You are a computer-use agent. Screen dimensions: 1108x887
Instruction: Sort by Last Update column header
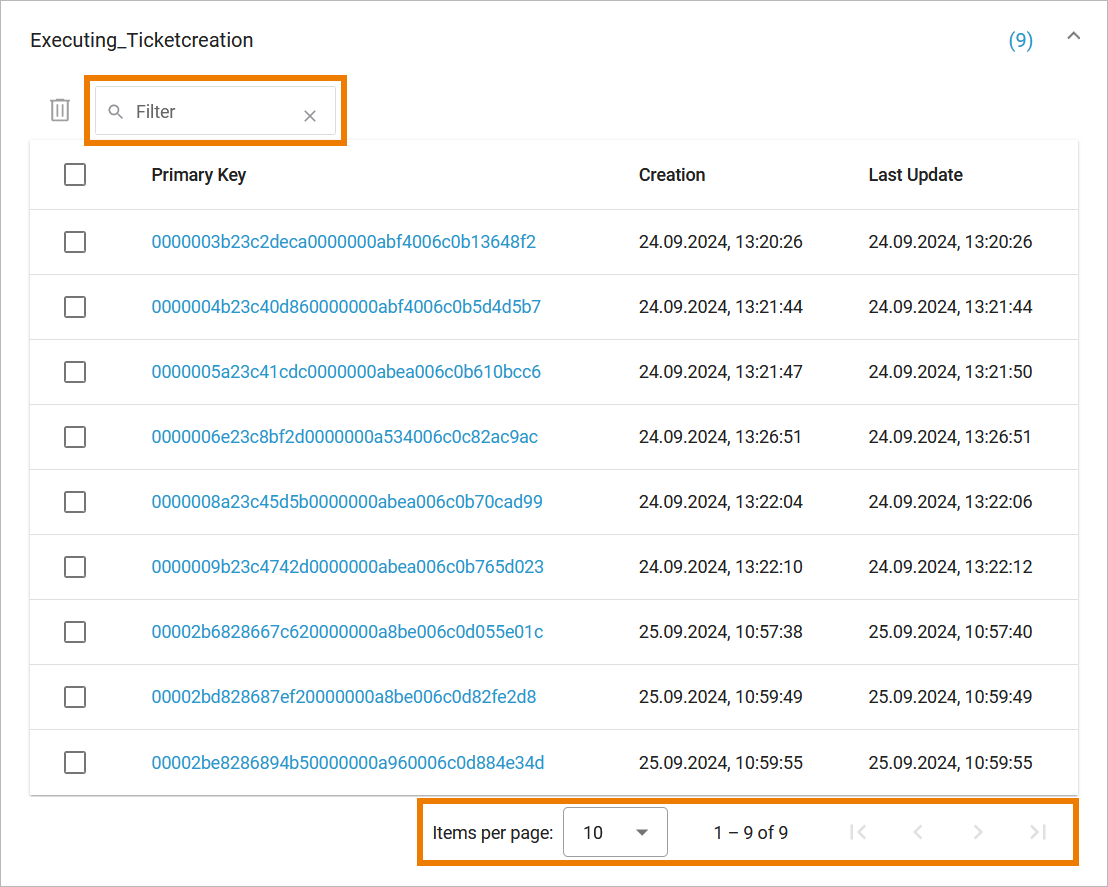pos(915,175)
